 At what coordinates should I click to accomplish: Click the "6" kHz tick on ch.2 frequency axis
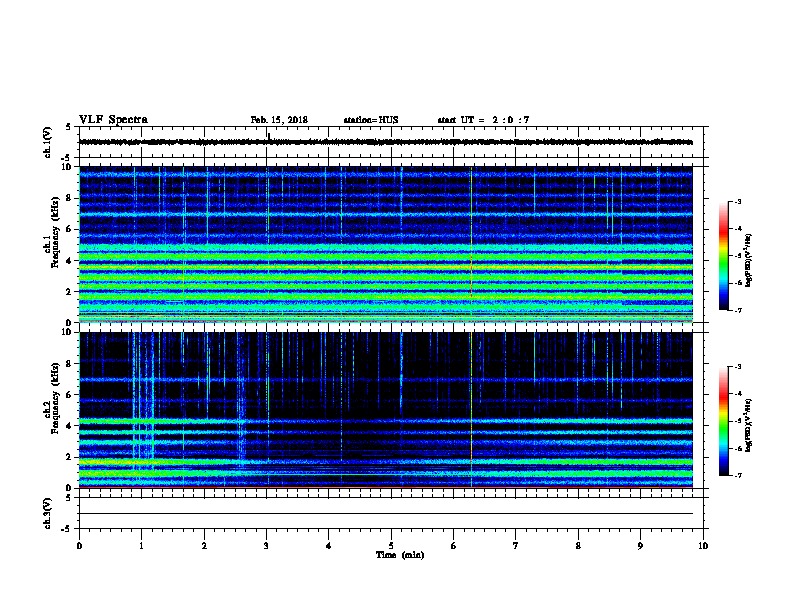70,395
